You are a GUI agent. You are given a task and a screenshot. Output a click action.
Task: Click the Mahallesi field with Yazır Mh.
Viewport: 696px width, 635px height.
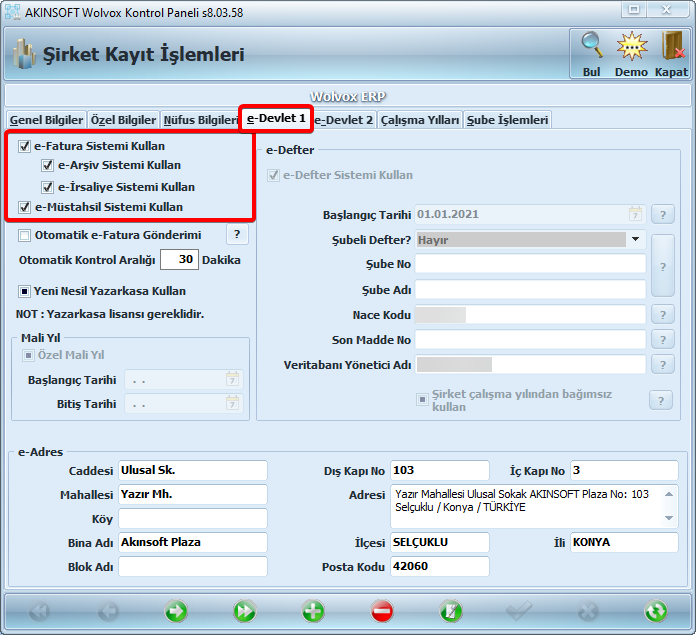tap(193, 494)
